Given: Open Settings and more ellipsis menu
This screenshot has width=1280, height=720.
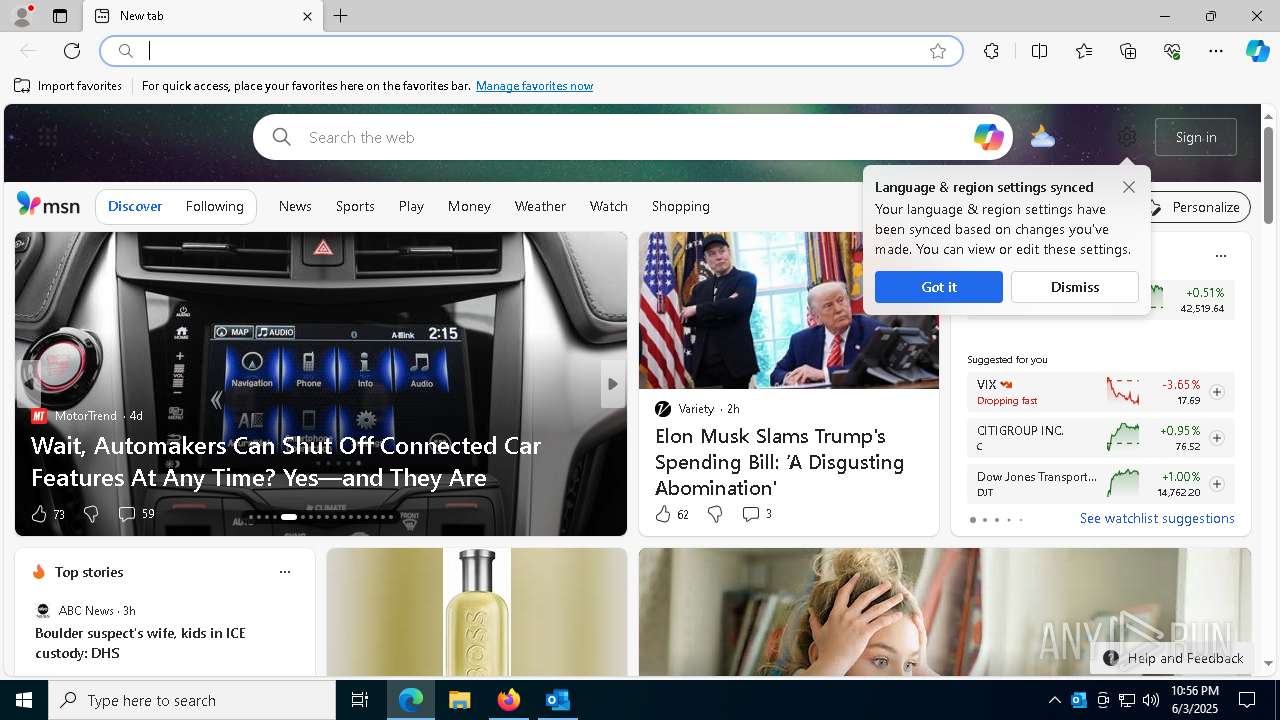Looking at the screenshot, I should [x=1216, y=51].
